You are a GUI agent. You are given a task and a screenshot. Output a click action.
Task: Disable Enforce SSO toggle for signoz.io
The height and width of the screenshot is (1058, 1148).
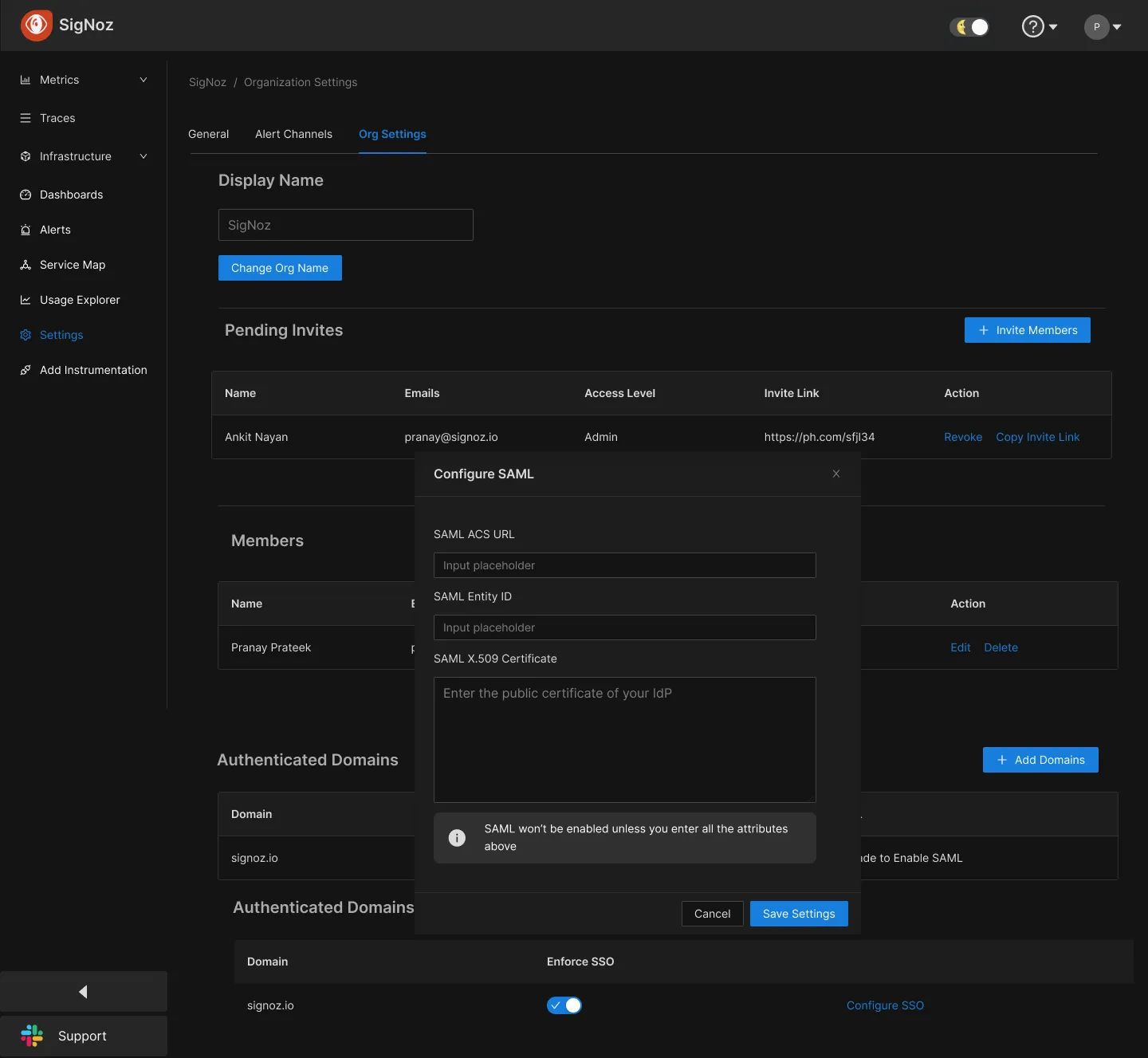(564, 1005)
